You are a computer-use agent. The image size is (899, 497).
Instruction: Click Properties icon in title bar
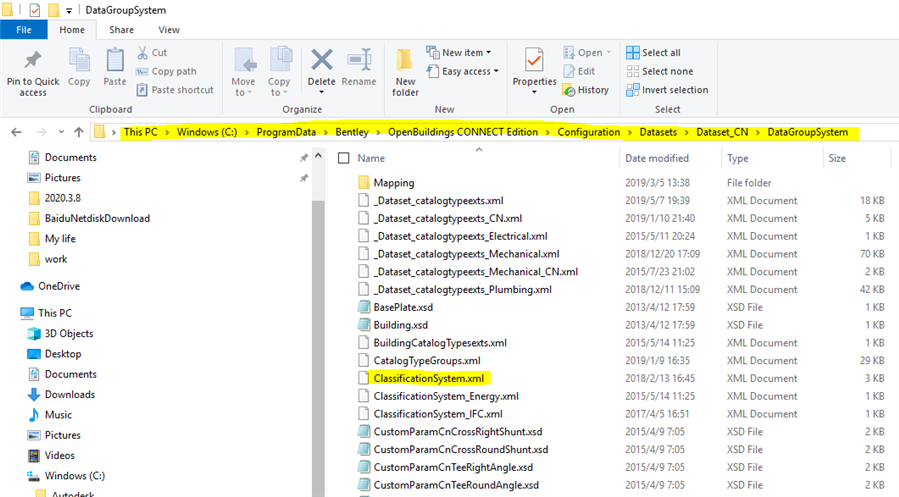click(34, 10)
